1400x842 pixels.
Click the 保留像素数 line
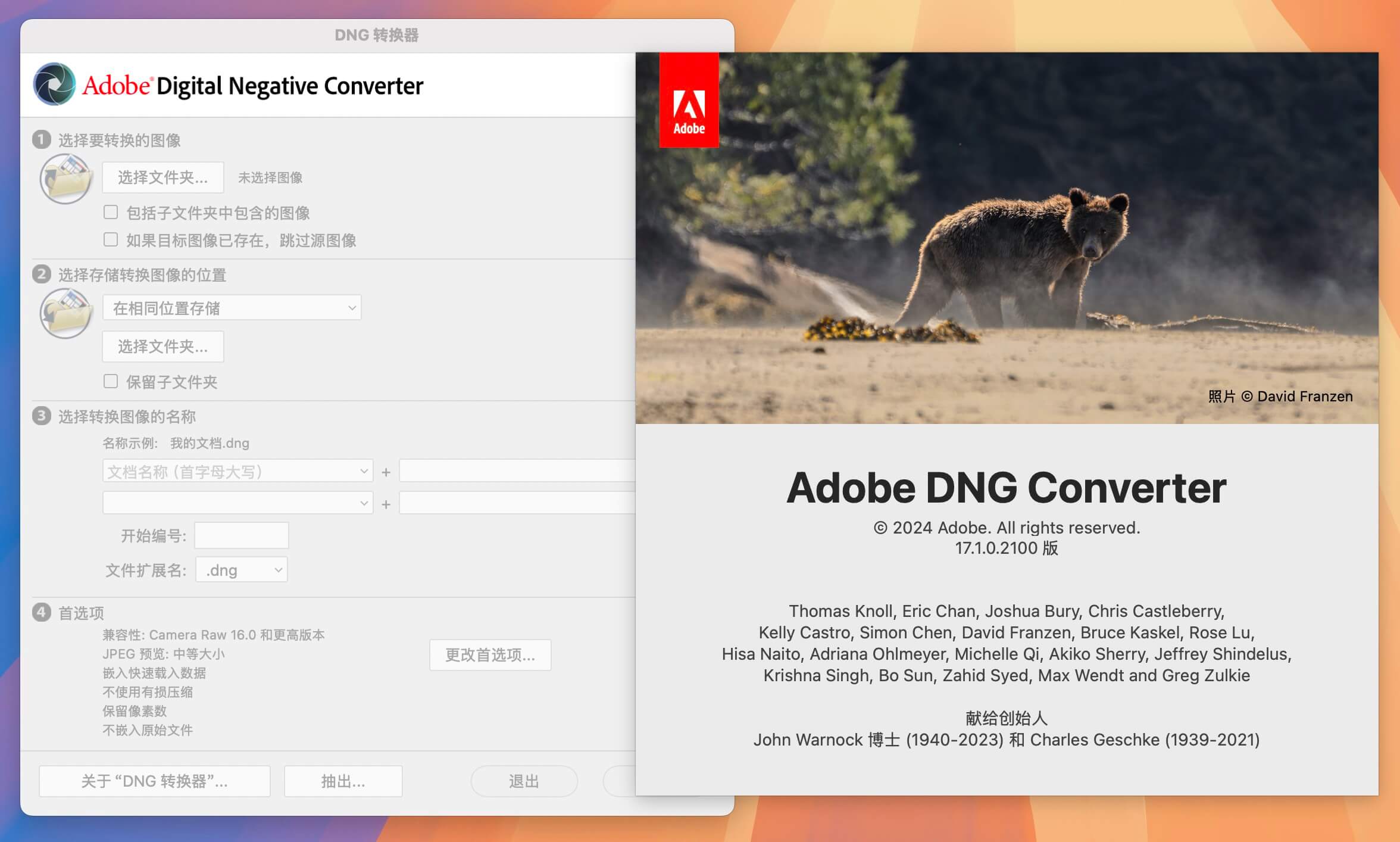(x=135, y=711)
